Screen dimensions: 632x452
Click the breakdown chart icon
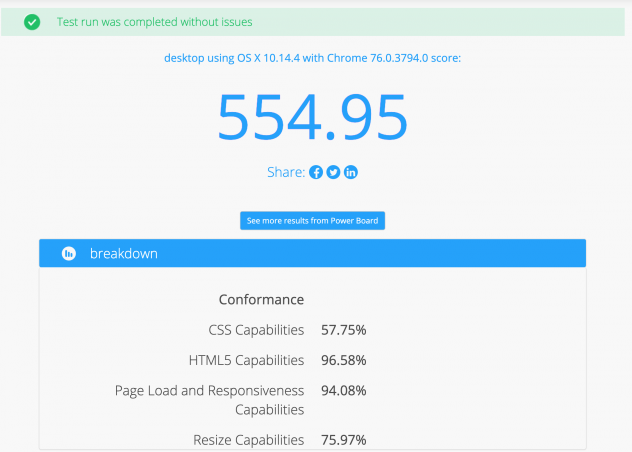[69, 254]
